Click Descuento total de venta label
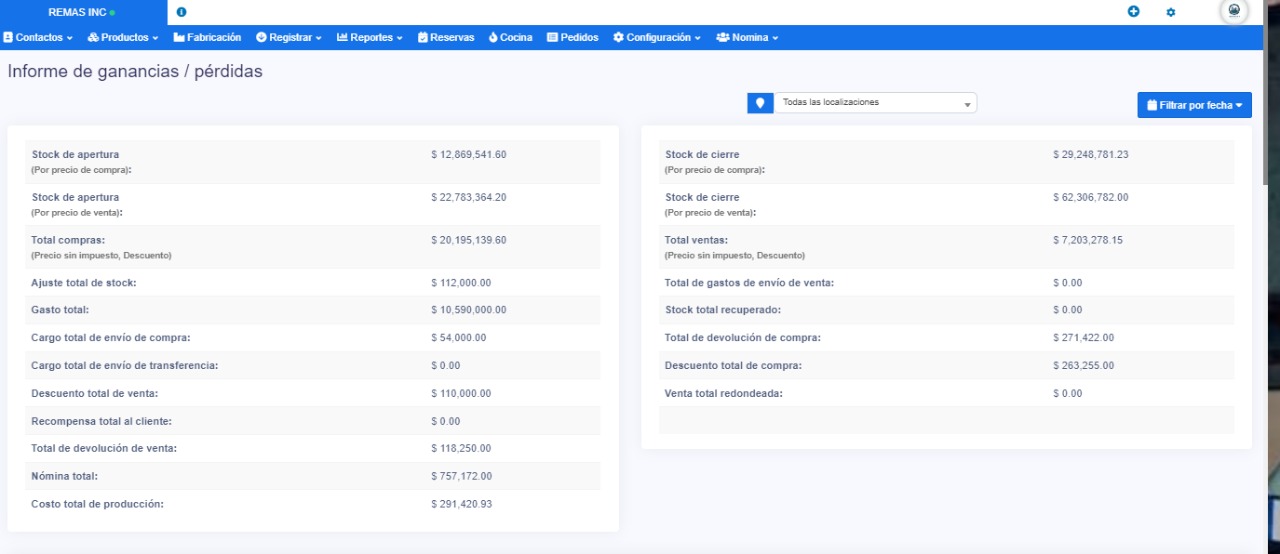Viewport: 1280px width, 554px height. click(95, 394)
